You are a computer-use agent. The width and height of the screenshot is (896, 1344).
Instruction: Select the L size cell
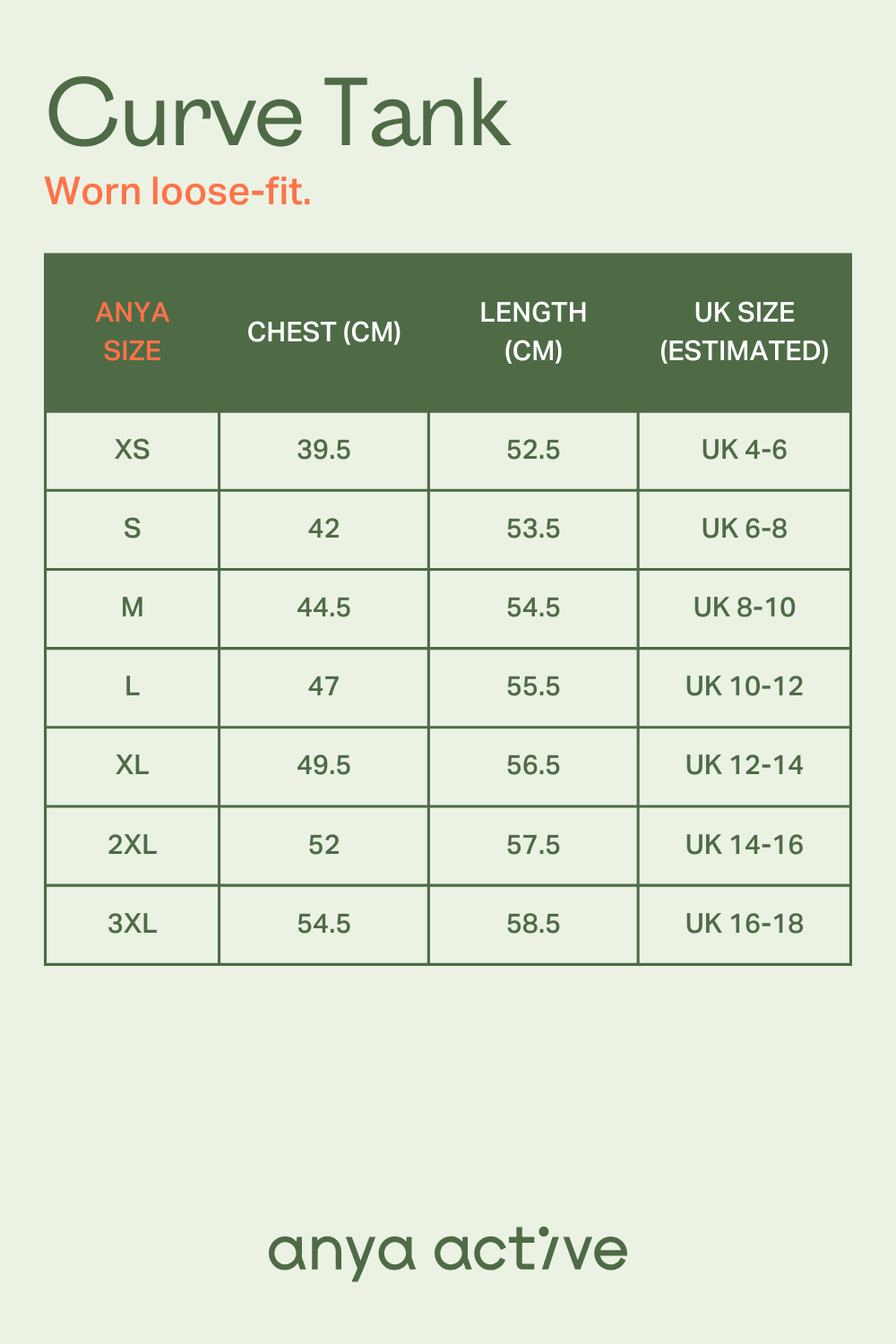(132, 686)
